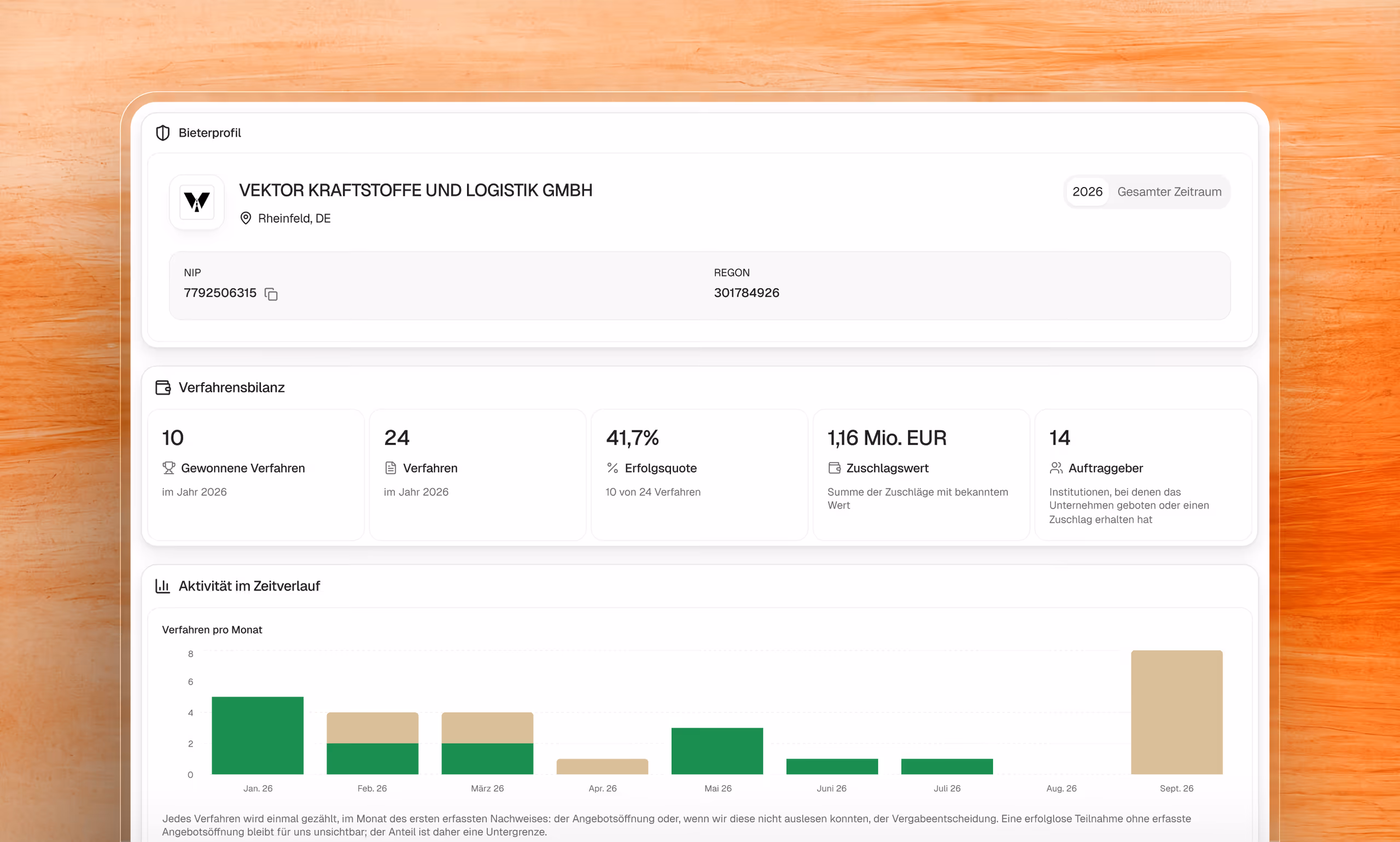The image size is (1400, 842).
Task: Click the value 41,7%
Action: click(632, 437)
